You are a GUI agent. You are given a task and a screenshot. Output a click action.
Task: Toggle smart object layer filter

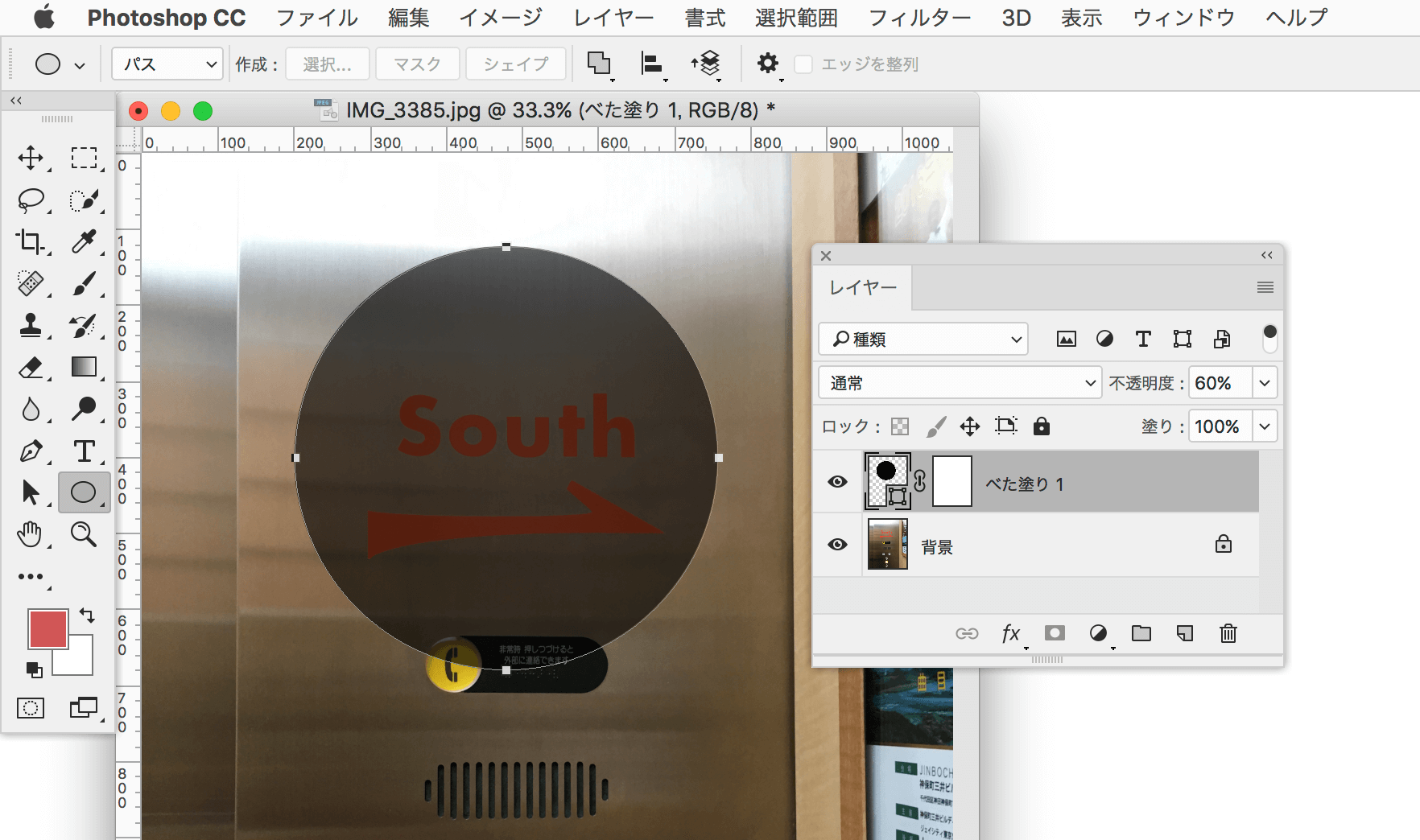click(1221, 340)
